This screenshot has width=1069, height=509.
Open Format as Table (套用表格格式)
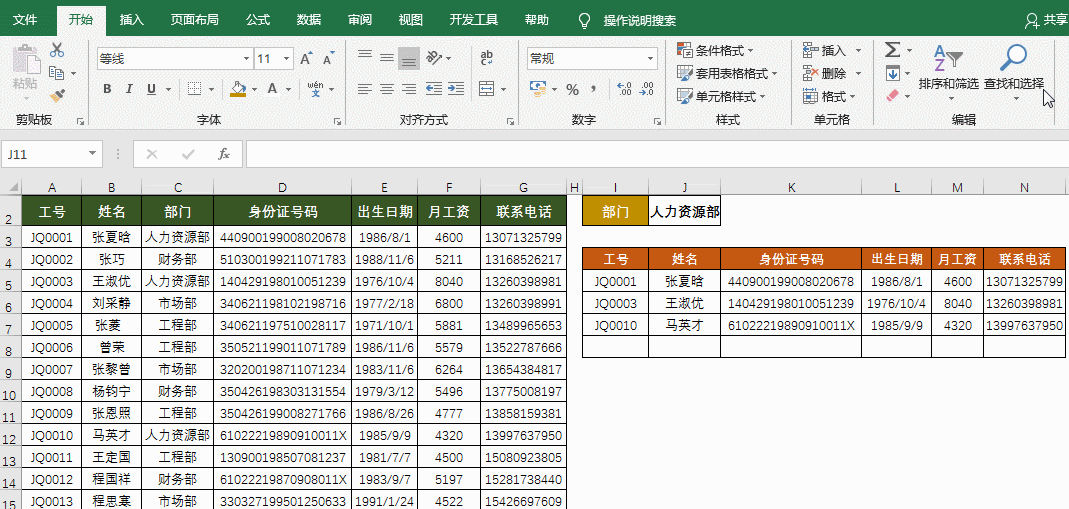[727, 74]
